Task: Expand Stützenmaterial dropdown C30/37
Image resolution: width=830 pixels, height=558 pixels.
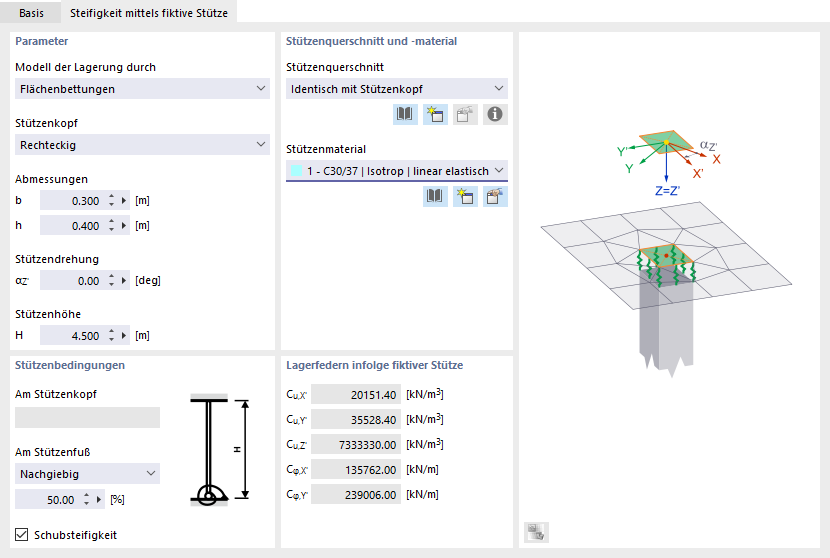Action: (x=397, y=170)
